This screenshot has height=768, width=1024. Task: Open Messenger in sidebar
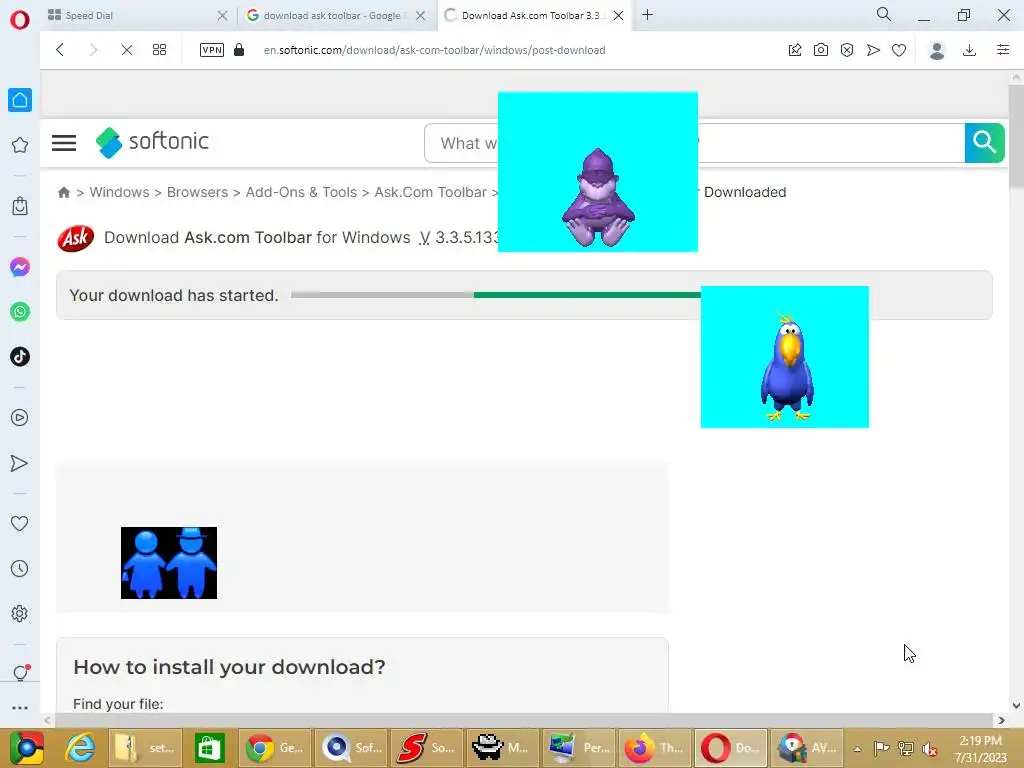click(20, 267)
